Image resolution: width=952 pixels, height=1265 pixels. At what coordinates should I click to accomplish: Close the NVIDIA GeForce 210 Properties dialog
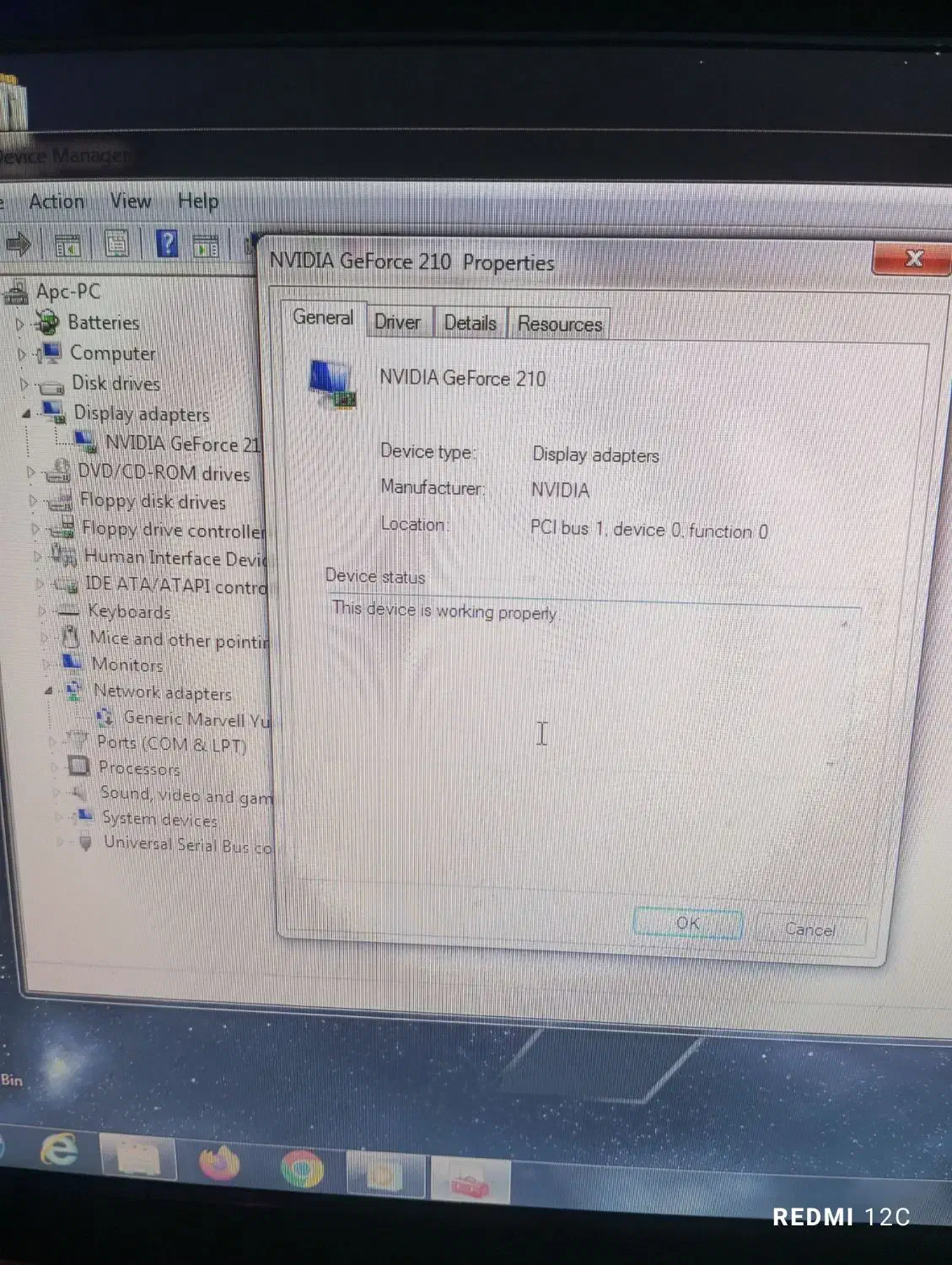click(912, 258)
